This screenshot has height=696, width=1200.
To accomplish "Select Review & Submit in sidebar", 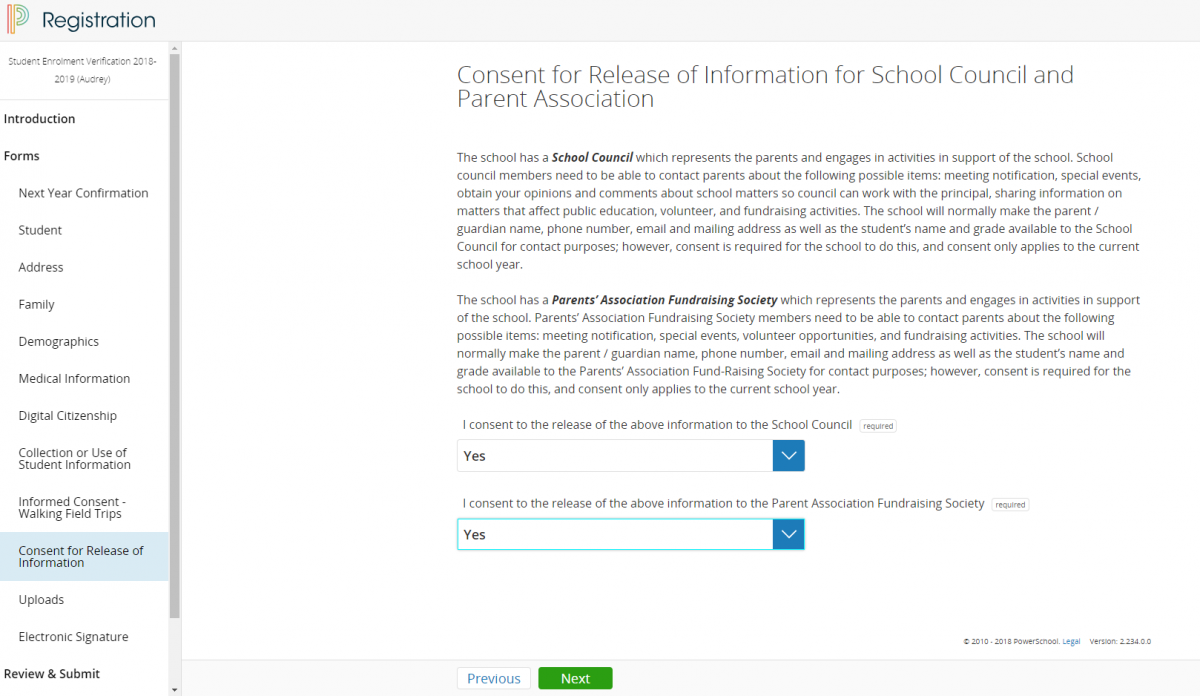I will [52, 674].
